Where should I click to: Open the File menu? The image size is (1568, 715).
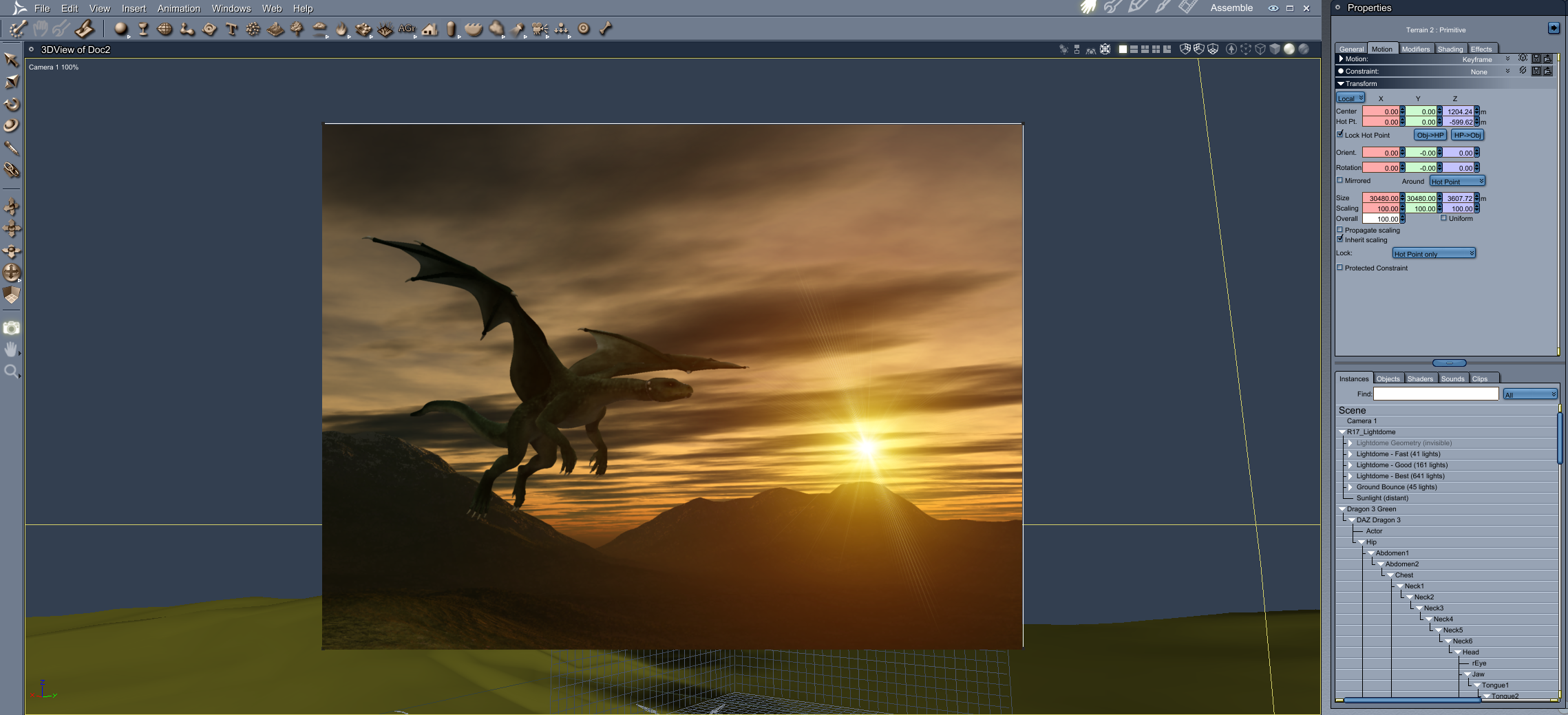tap(42, 8)
